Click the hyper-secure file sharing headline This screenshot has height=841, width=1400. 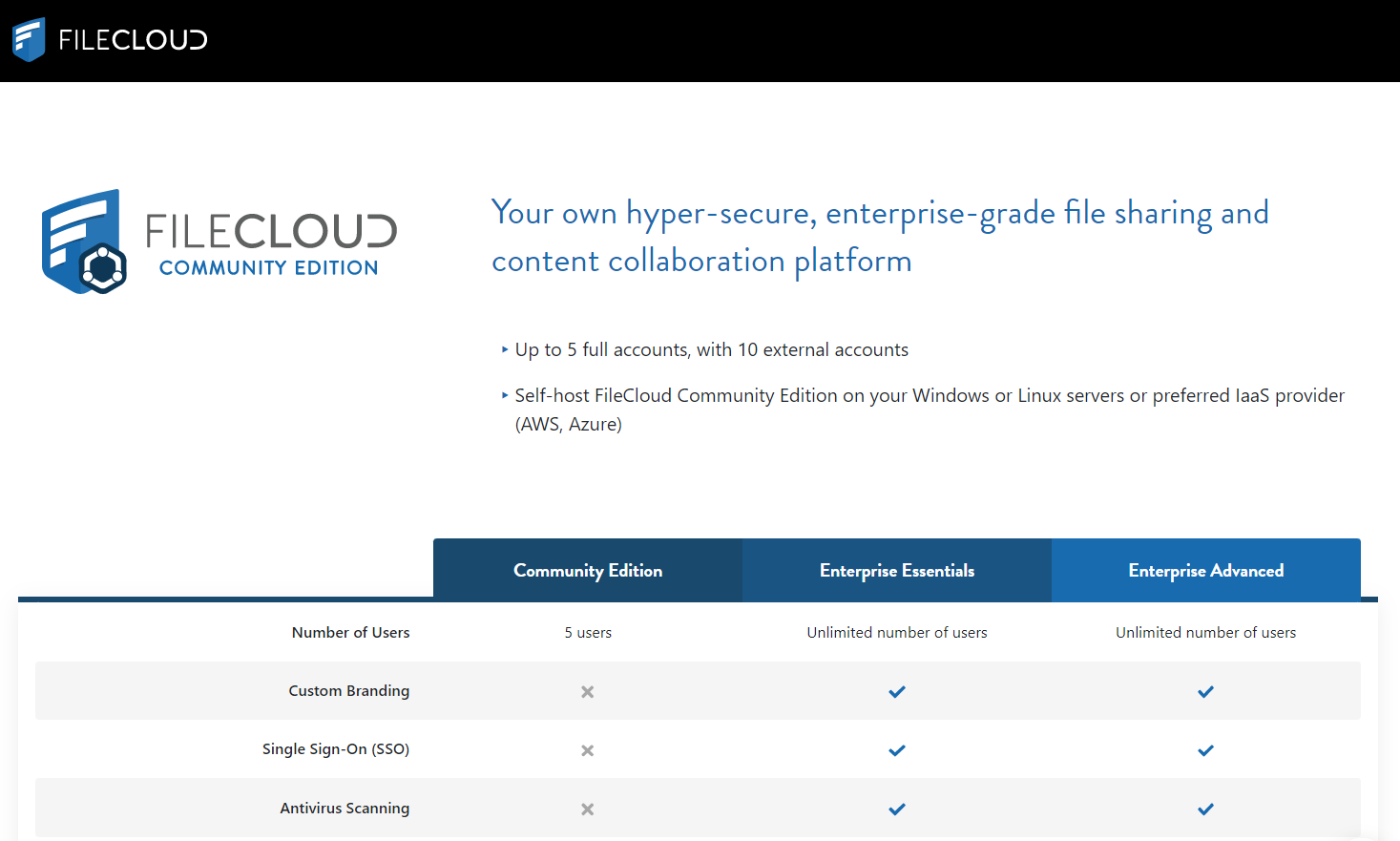pos(880,236)
